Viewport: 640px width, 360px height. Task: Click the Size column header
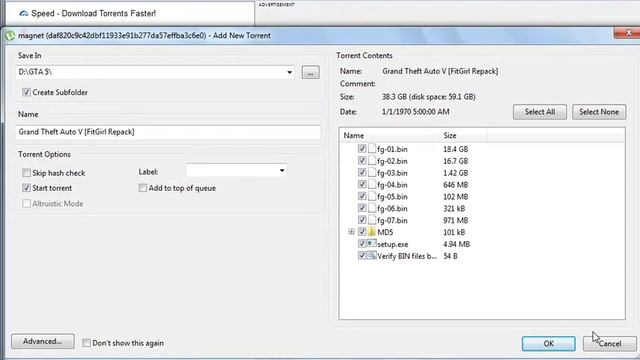click(x=463, y=136)
